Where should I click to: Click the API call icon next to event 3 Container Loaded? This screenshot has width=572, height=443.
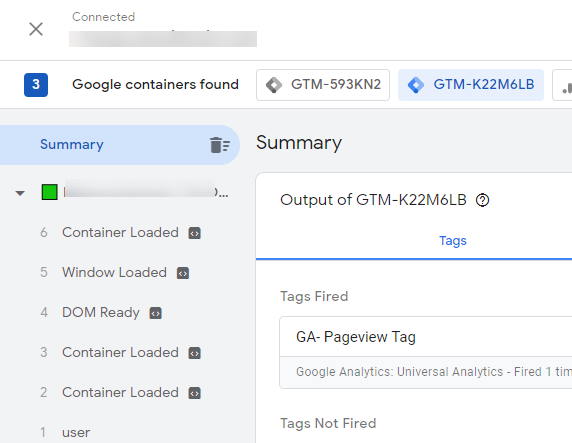pos(194,353)
